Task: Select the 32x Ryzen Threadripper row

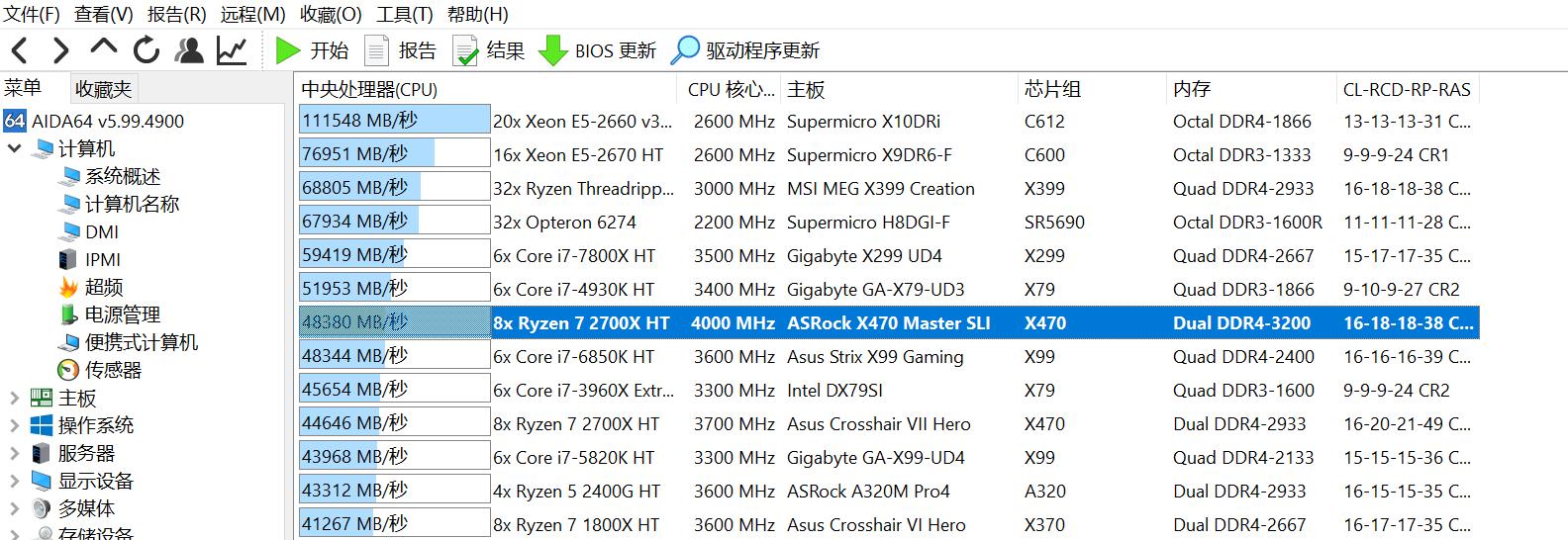Action: (888, 188)
